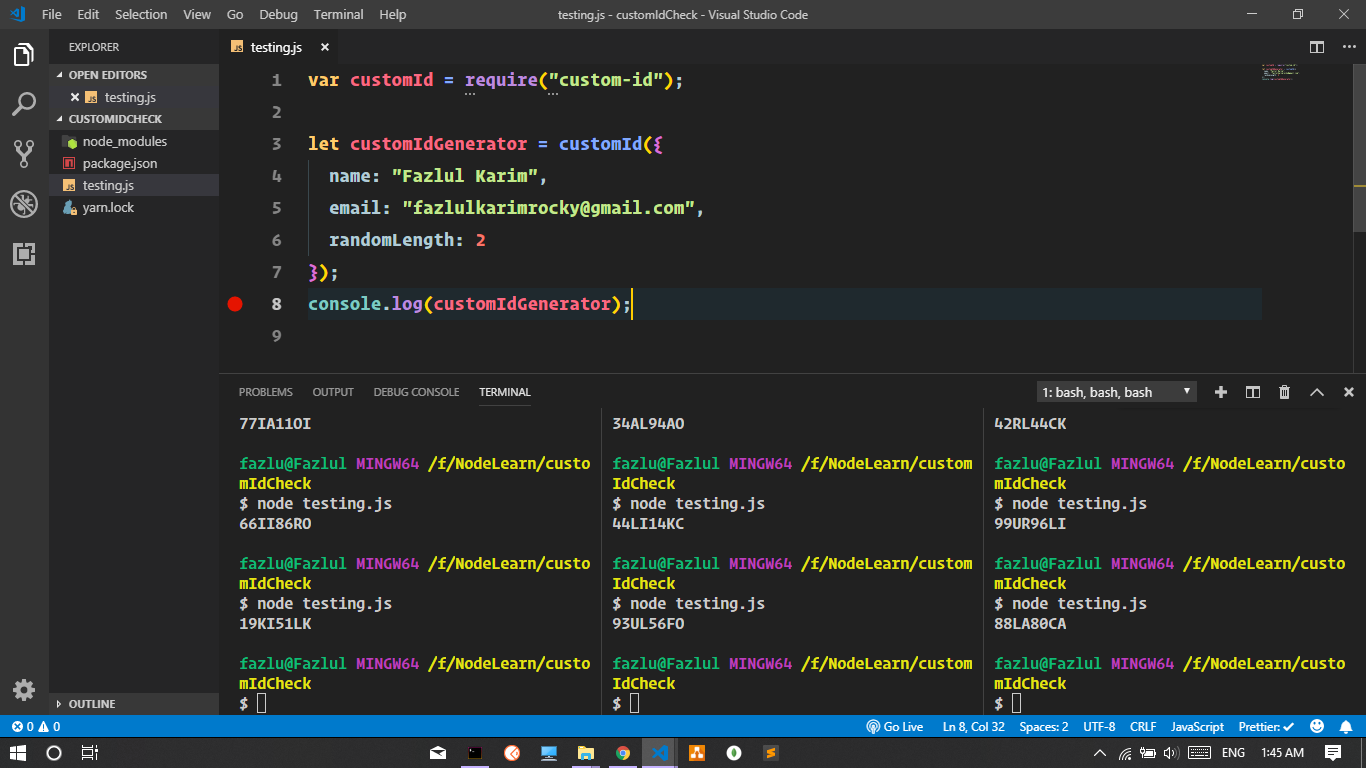Open the Search view in activity bar
This screenshot has width=1366, height=768.
[x=24, y=104]
